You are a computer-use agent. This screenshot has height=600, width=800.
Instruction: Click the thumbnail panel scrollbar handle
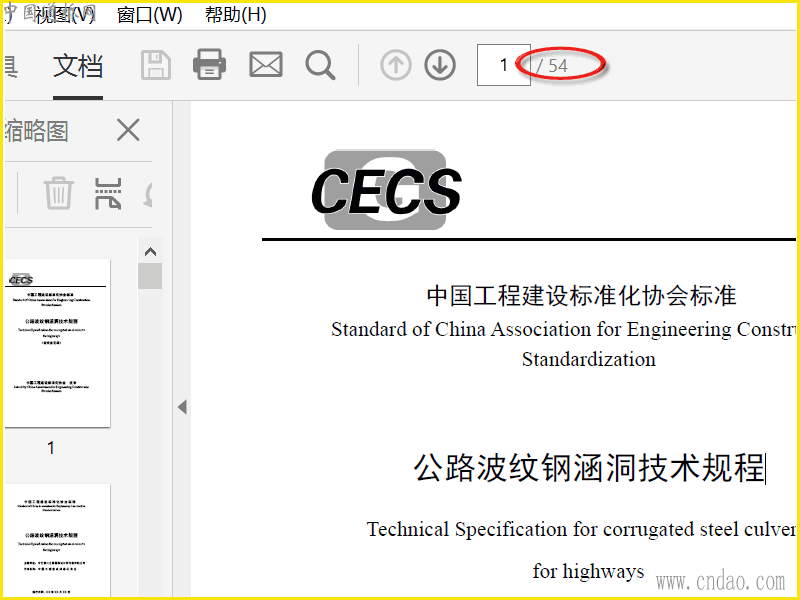150,276
